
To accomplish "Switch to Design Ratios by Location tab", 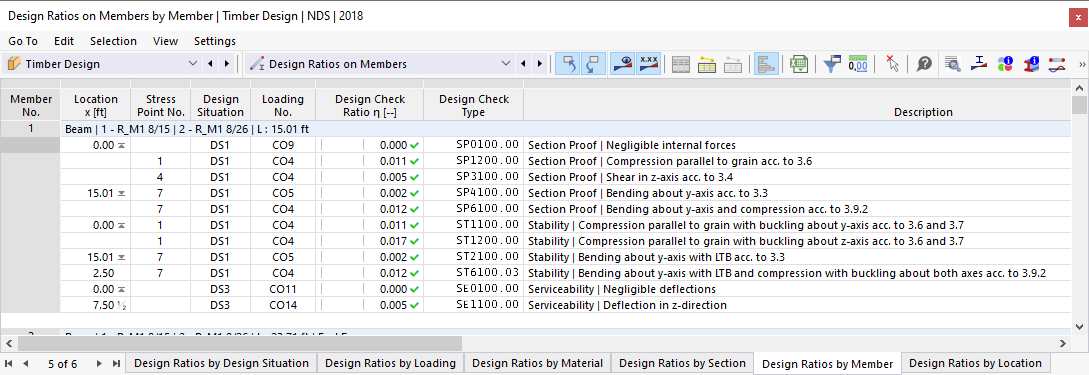I will 975,362.
